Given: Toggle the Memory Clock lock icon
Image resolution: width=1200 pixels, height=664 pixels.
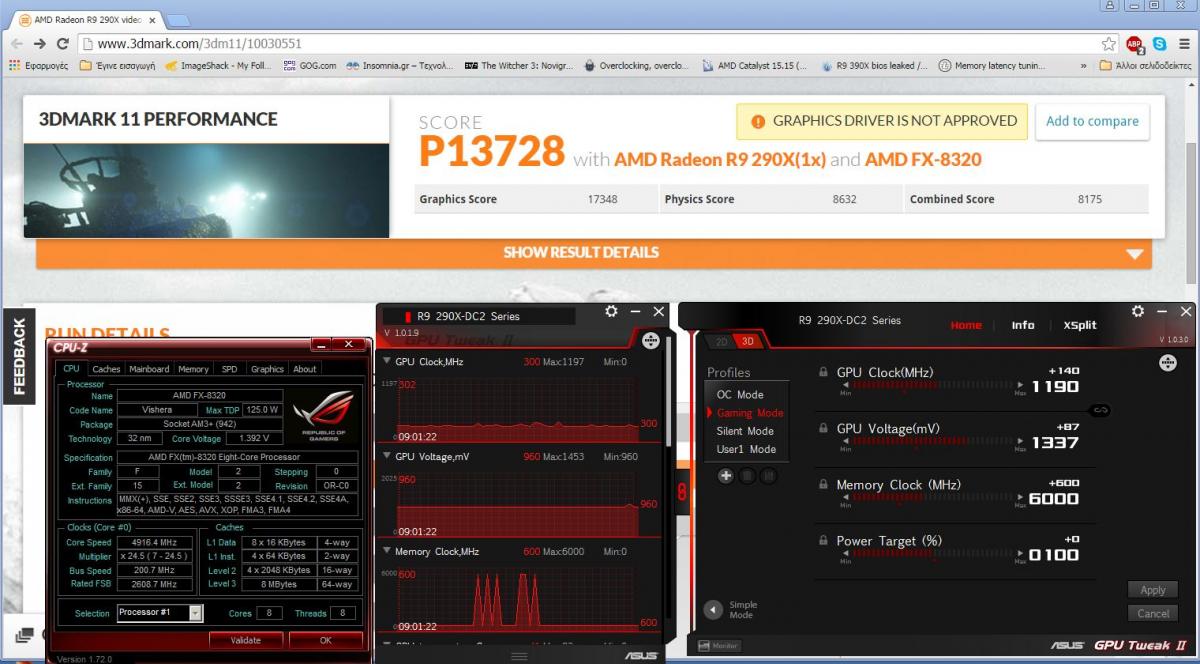Looking at the screenshot, I should [823, 484].
